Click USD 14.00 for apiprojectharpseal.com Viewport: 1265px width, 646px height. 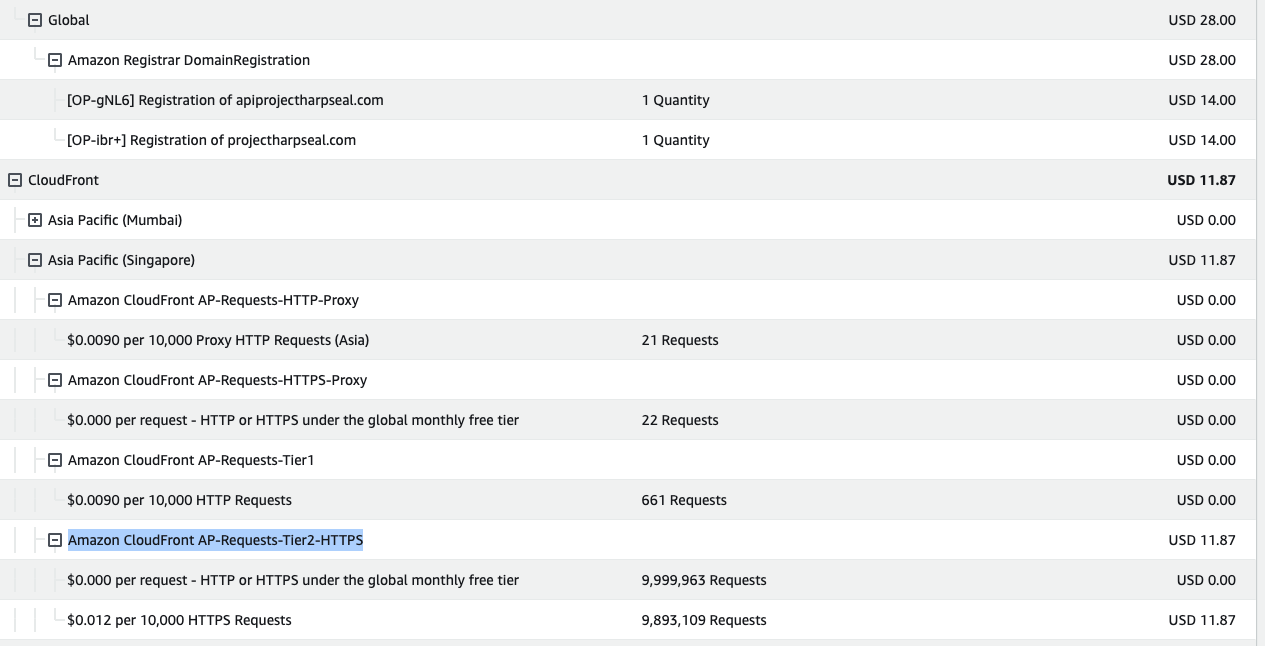click(x=1202, y=100)
